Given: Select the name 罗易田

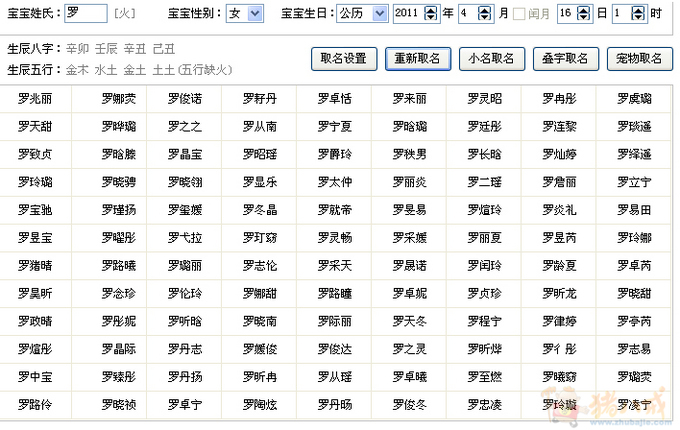Looking at the screenshot, I should 634,210.
